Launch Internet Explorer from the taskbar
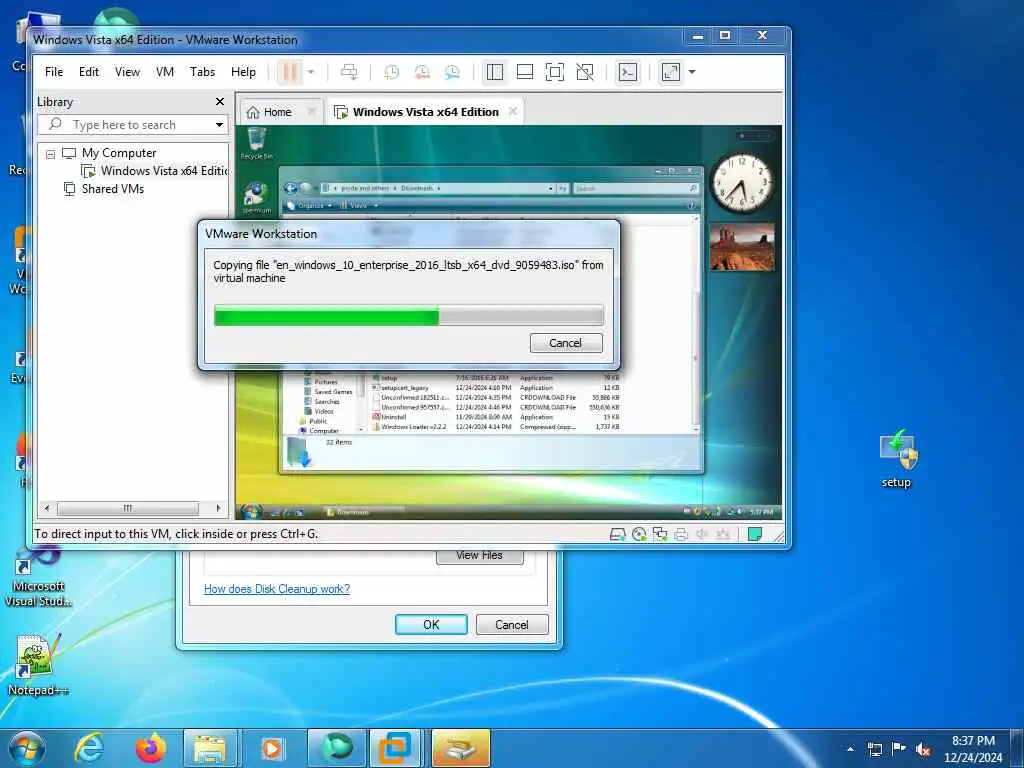 89,748
